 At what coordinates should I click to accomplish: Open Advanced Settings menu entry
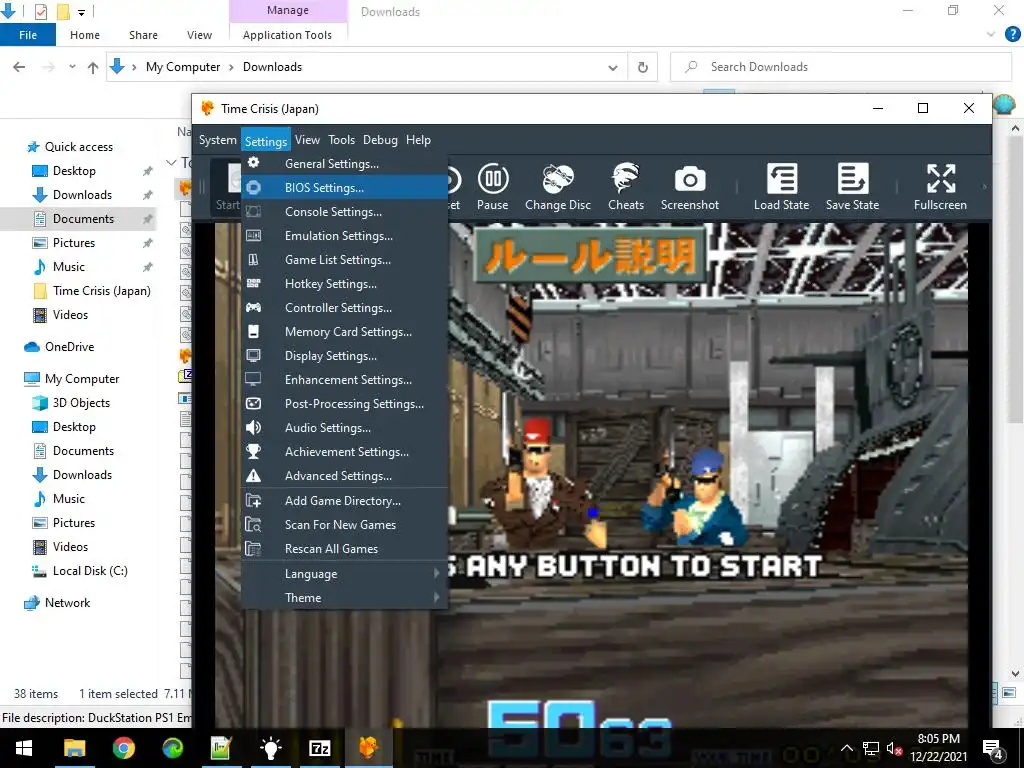[345, 476]
